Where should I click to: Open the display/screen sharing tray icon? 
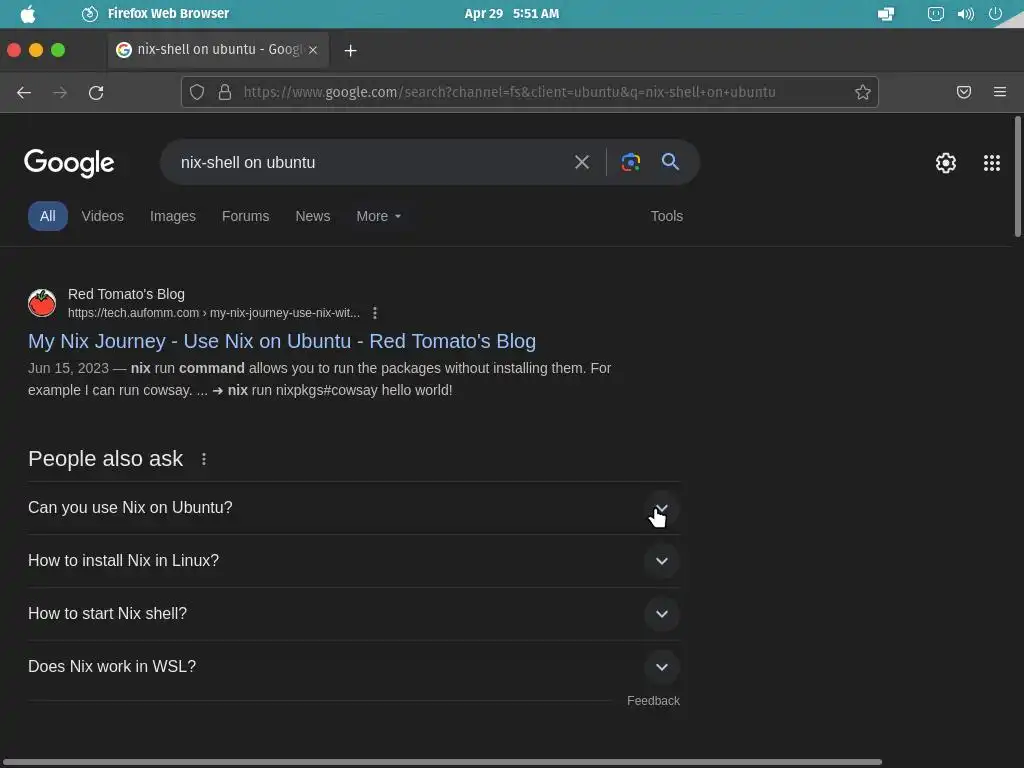point(886,14)
